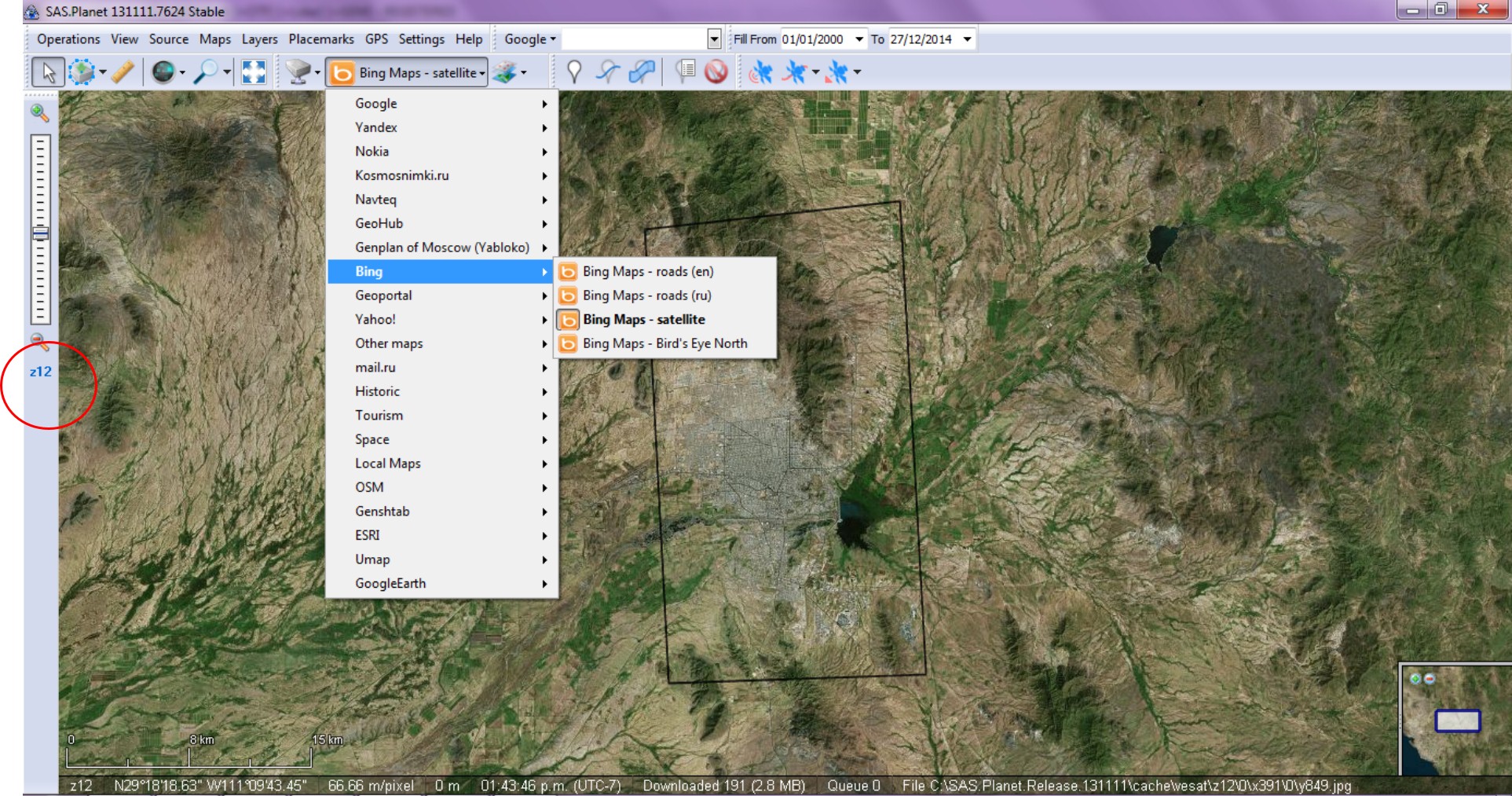Click the overlay layers icon

point(505,72)
